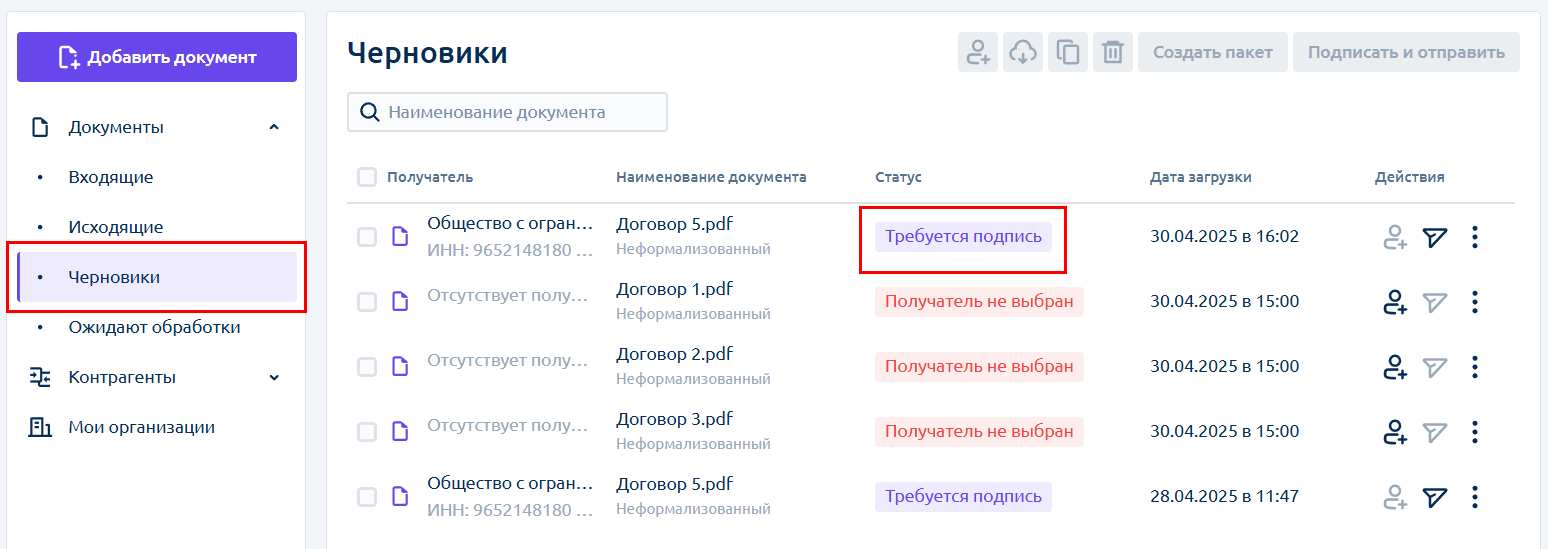Open three-dots menu for Договор 1.pdf

(x=1475, y=302)
